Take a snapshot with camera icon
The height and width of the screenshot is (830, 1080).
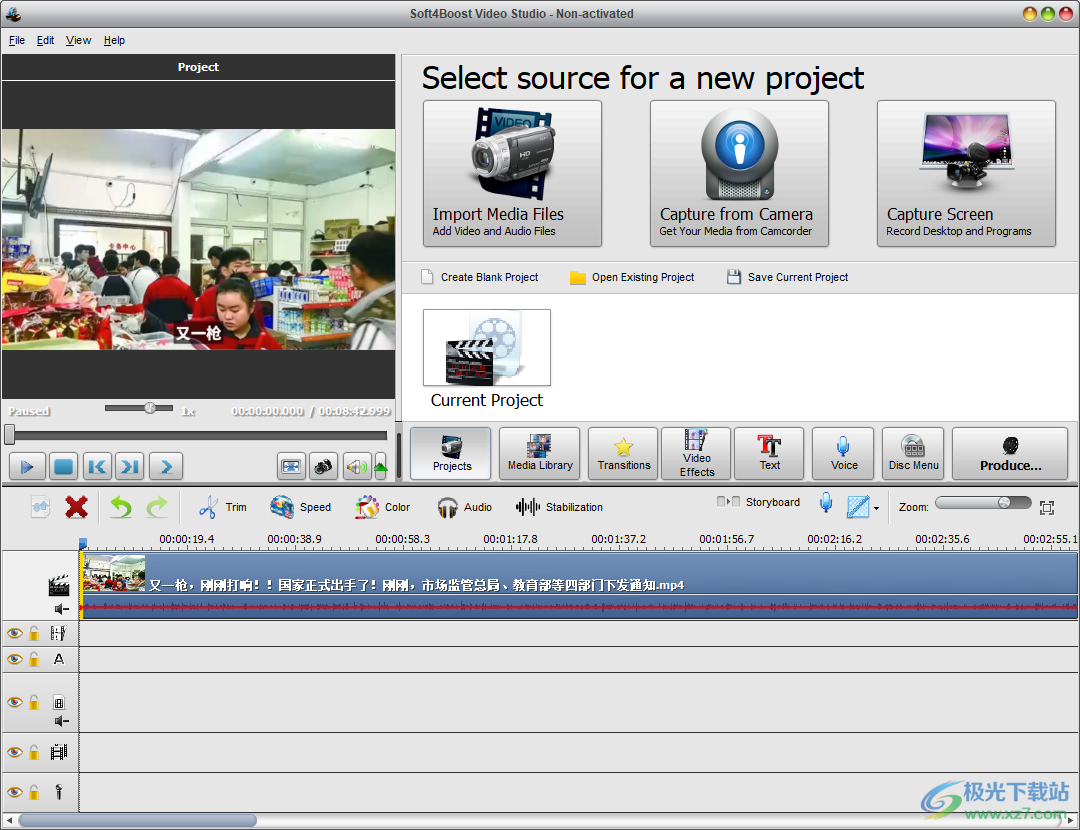pos(323,467)
